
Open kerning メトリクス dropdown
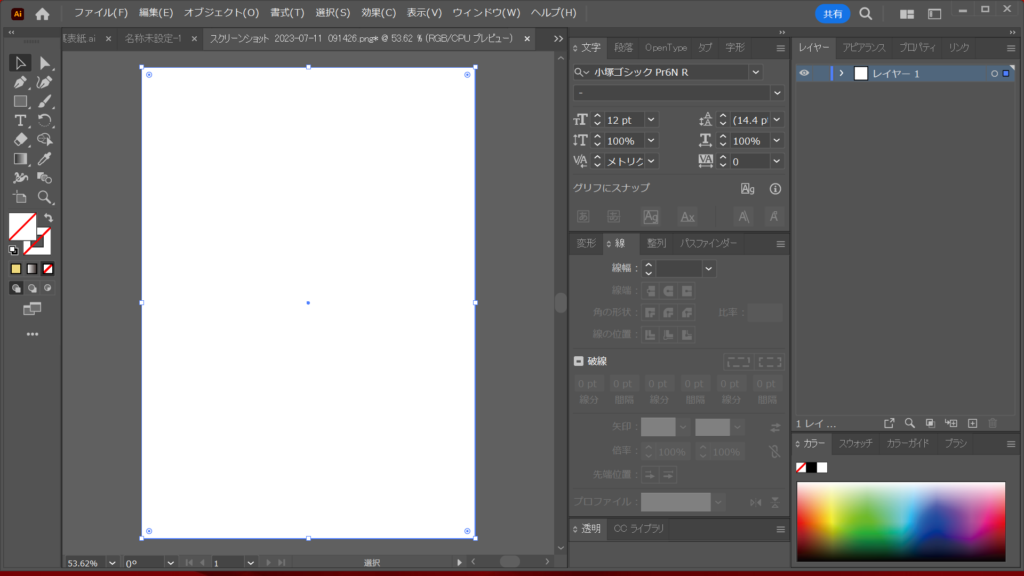651,161
